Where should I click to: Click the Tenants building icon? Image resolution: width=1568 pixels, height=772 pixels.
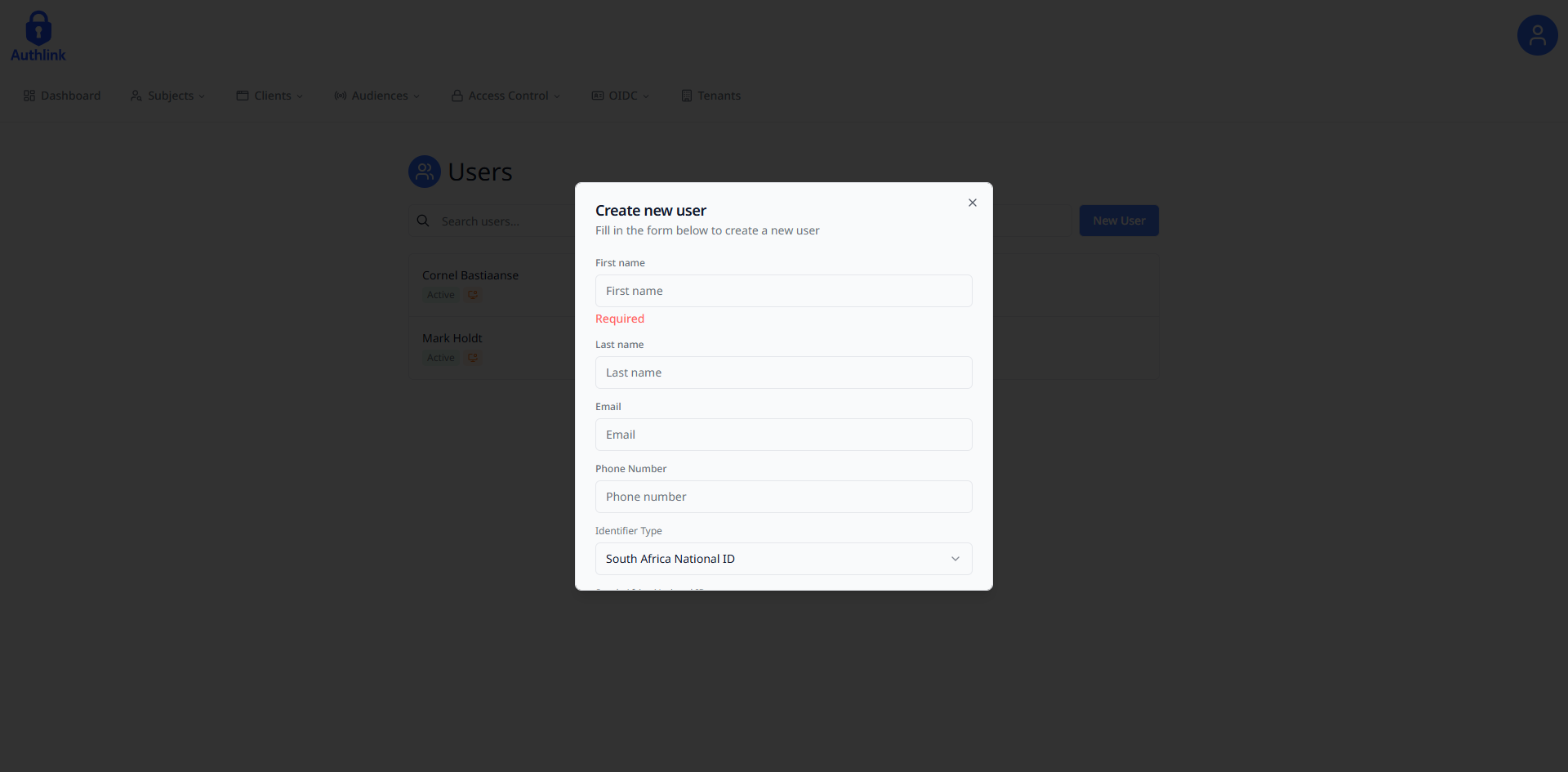click(686, 96)
